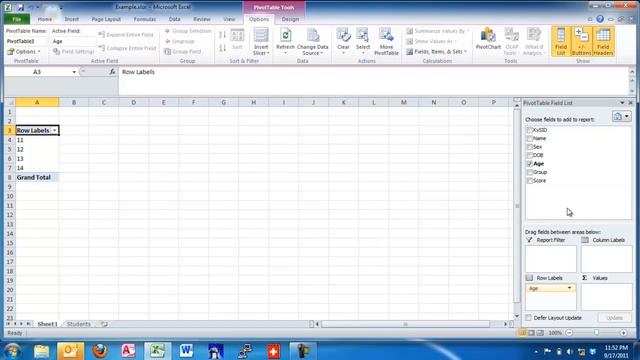Click OLAP Tools button
640x360 pixels.
click(x=511, y=41)
